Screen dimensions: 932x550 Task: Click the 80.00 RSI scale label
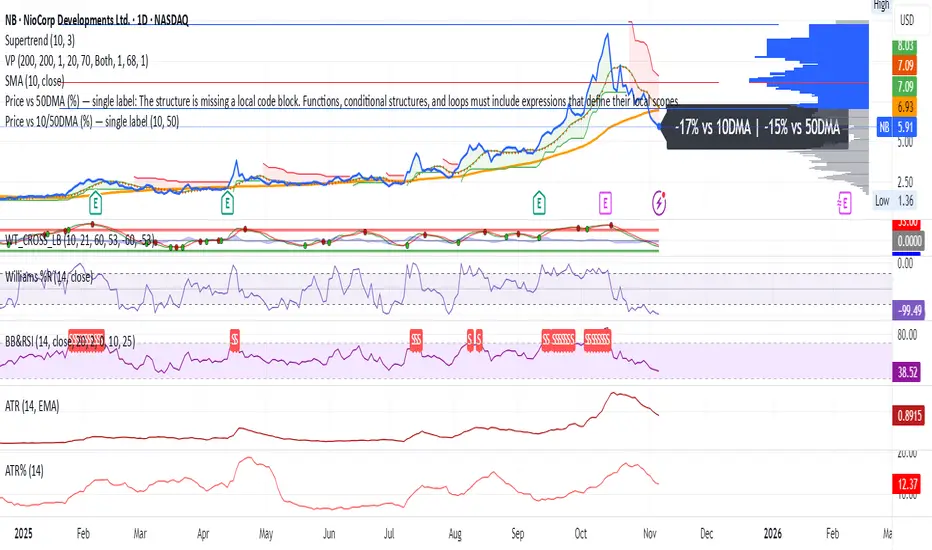(907, 335)
